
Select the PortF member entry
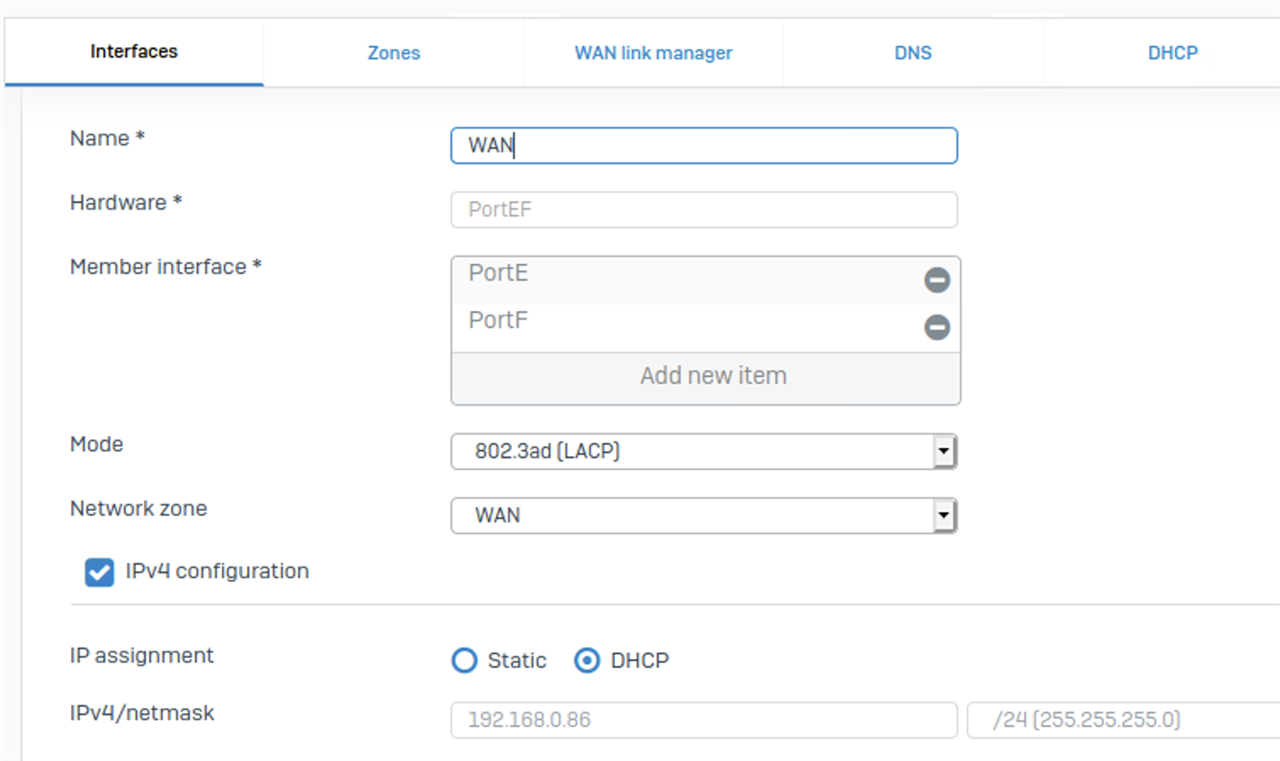(x=680, y=322)
